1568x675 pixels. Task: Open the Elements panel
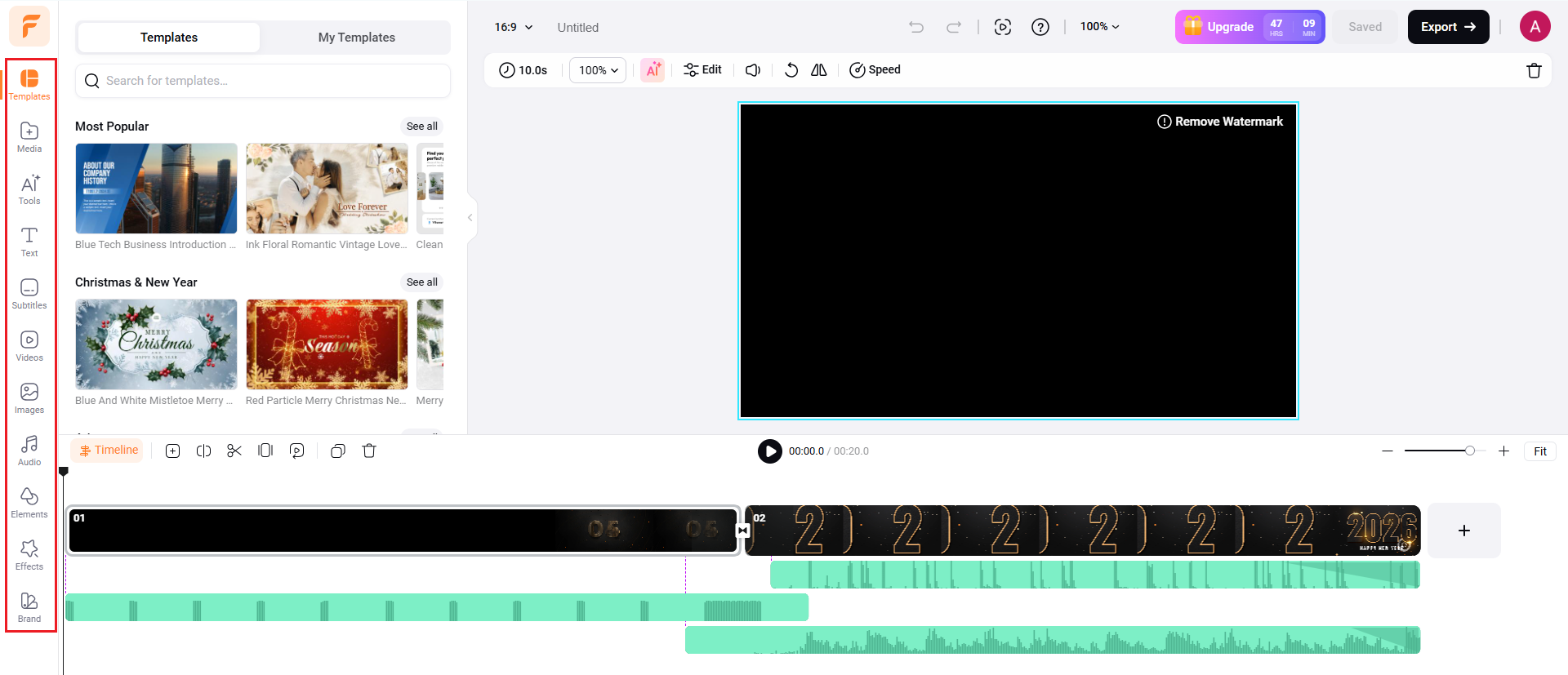29,503
